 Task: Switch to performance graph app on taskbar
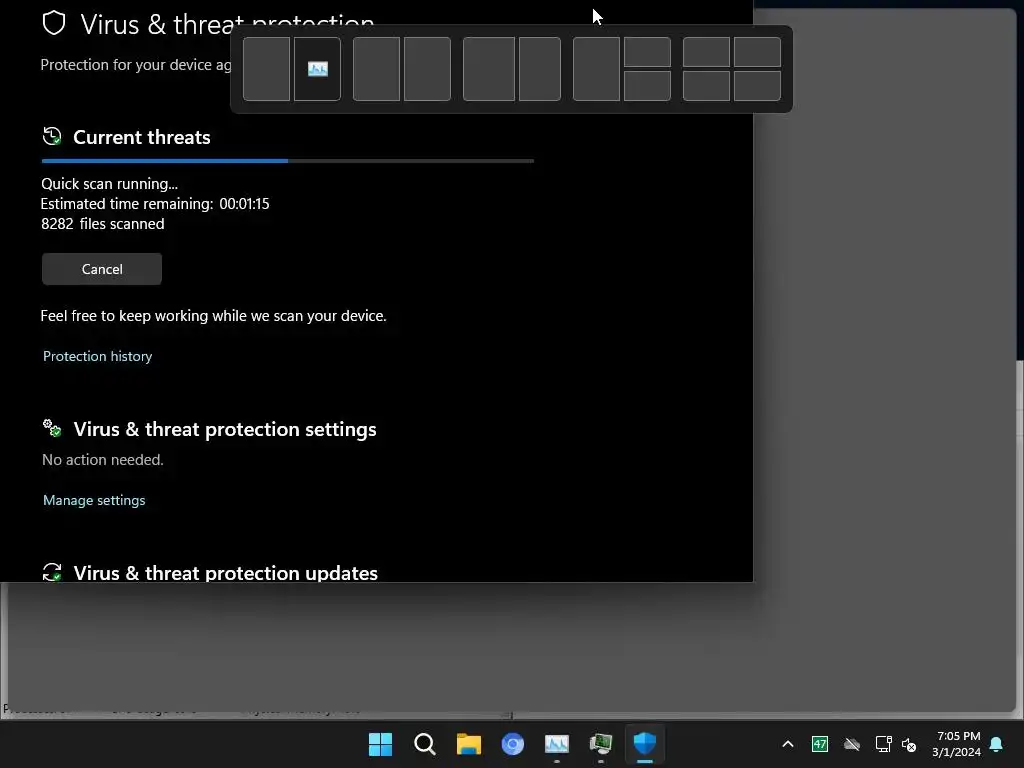click(556, 744)
